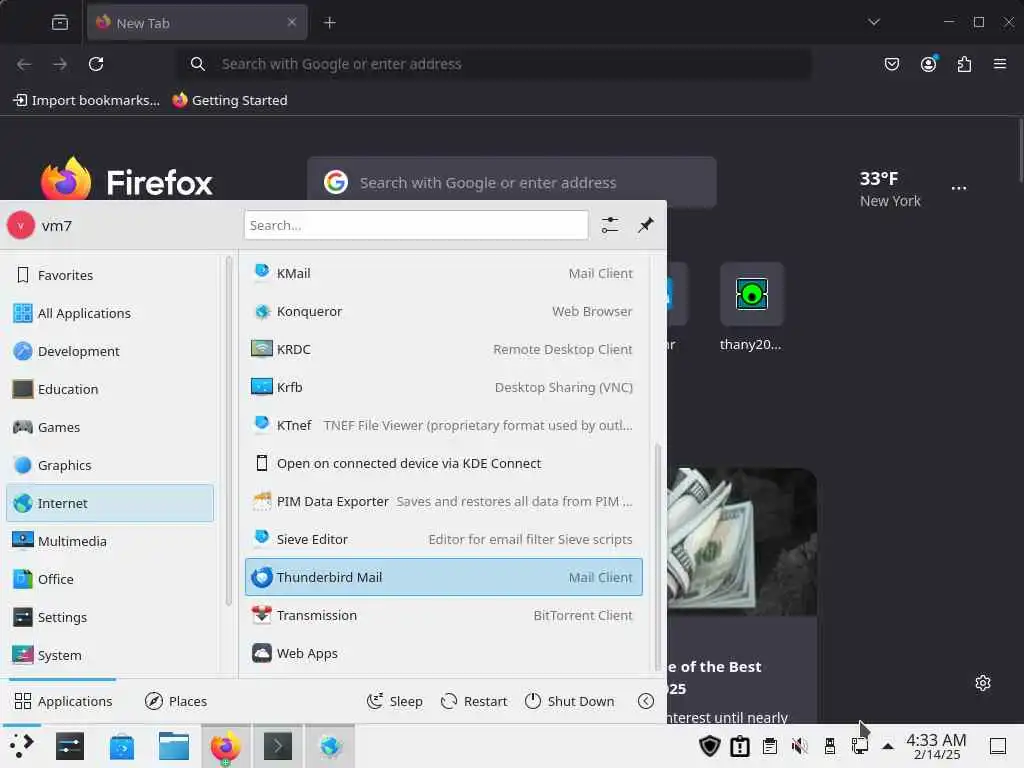Open Thunderbird Mail from the Internet list

tap(443, 577)
